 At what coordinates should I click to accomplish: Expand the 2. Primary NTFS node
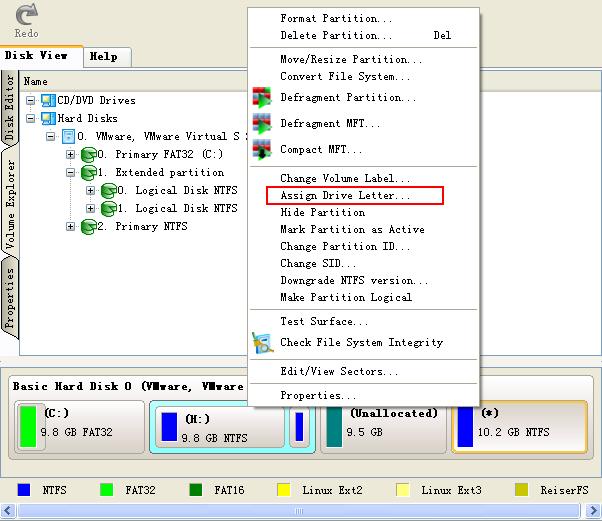tap(70, 227)
